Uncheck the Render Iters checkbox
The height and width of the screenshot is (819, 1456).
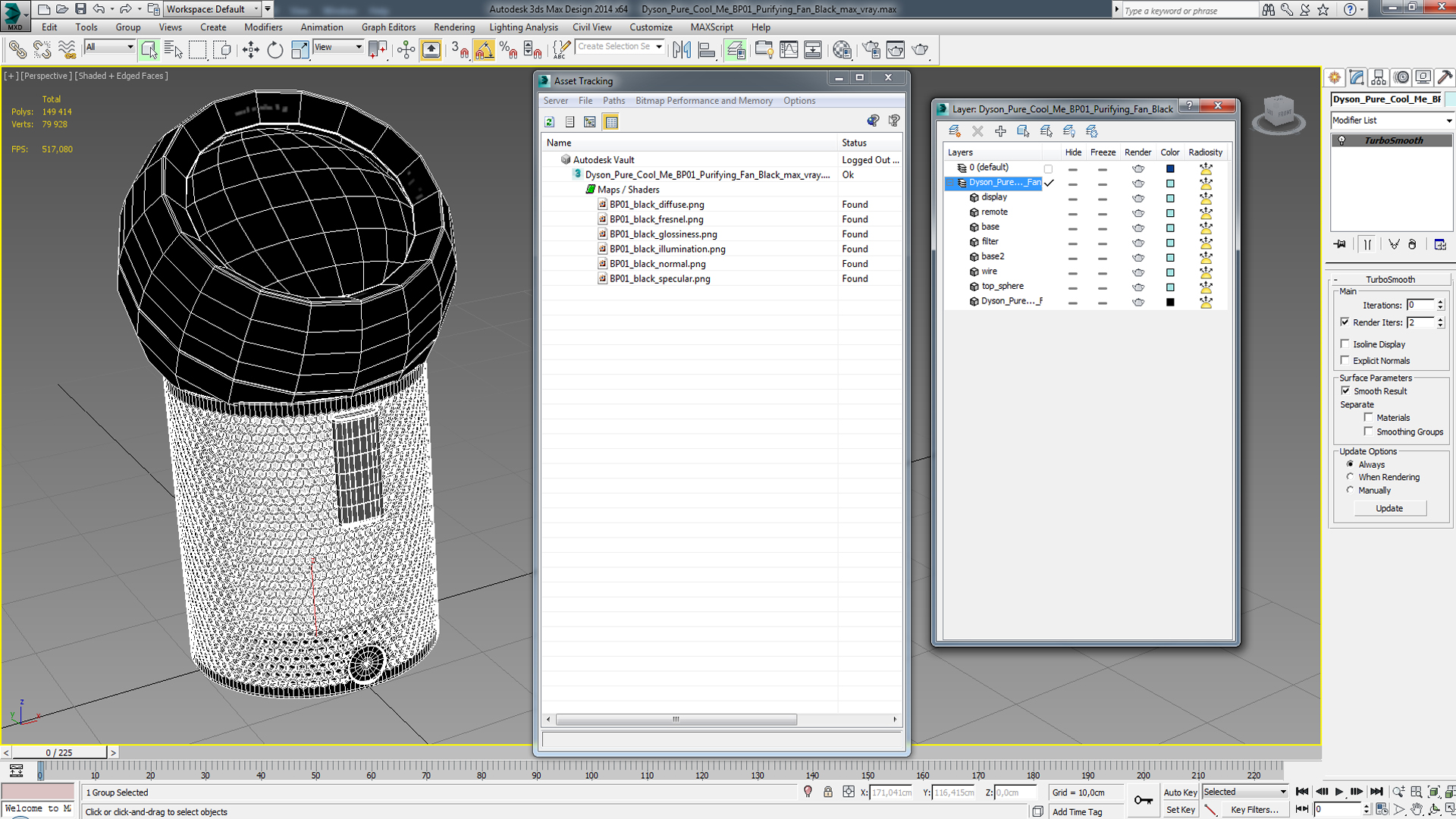pyautogui.click(x=1345, y=322)
